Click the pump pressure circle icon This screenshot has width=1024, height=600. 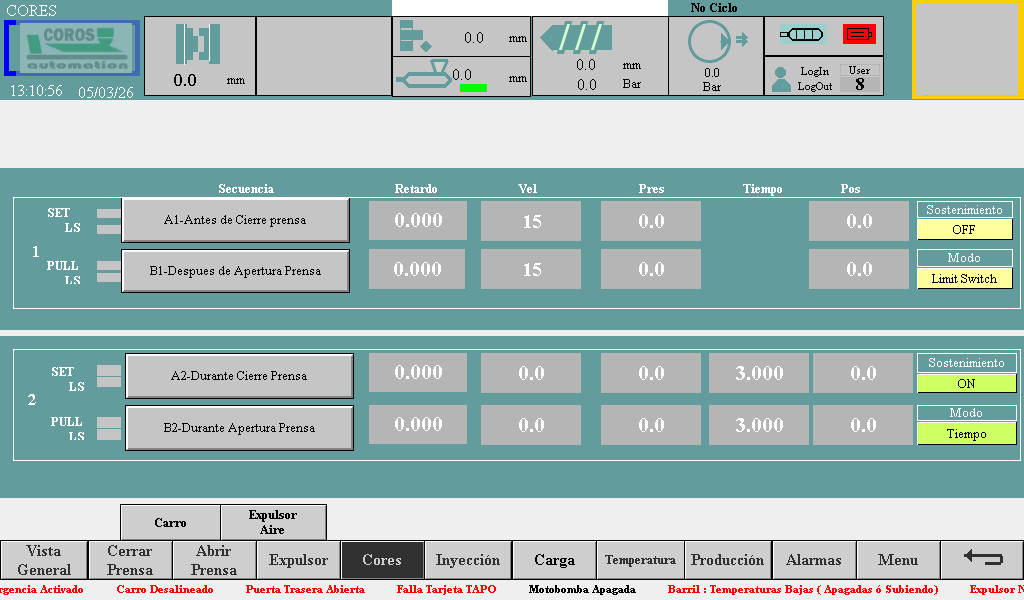click(x=709, y=42)
